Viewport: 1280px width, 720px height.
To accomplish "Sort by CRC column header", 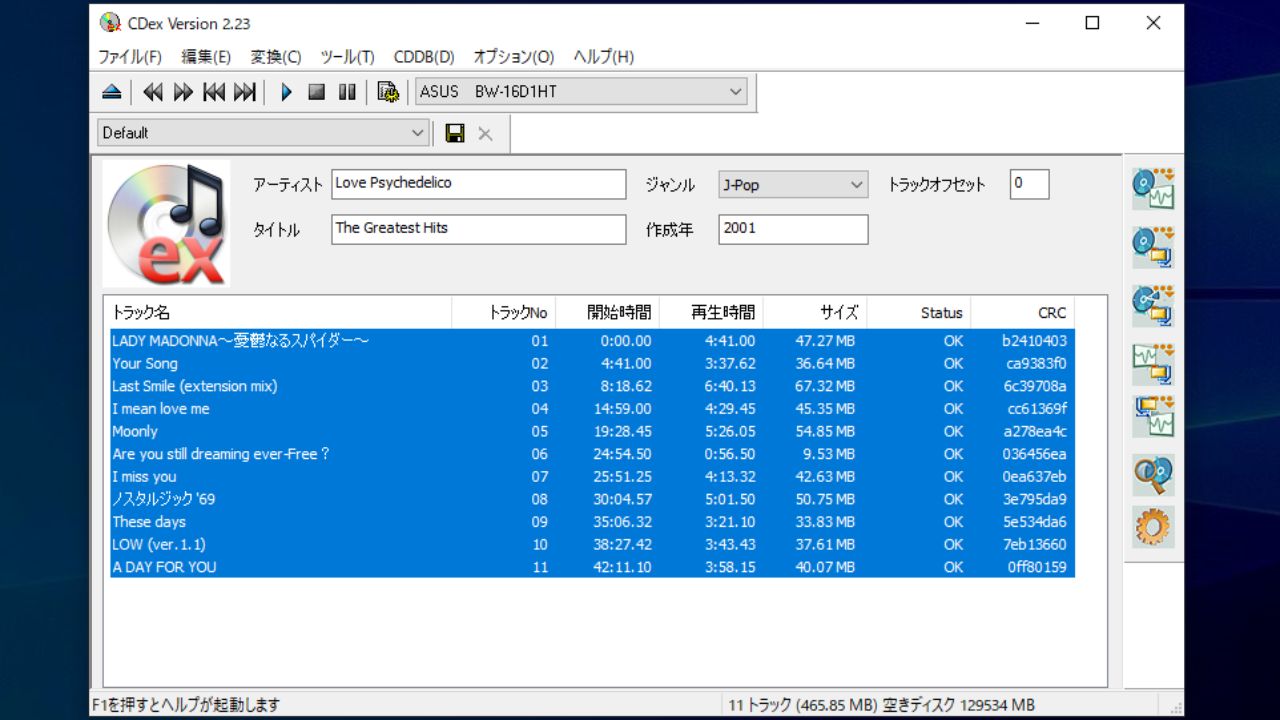I will point(1023,313).
